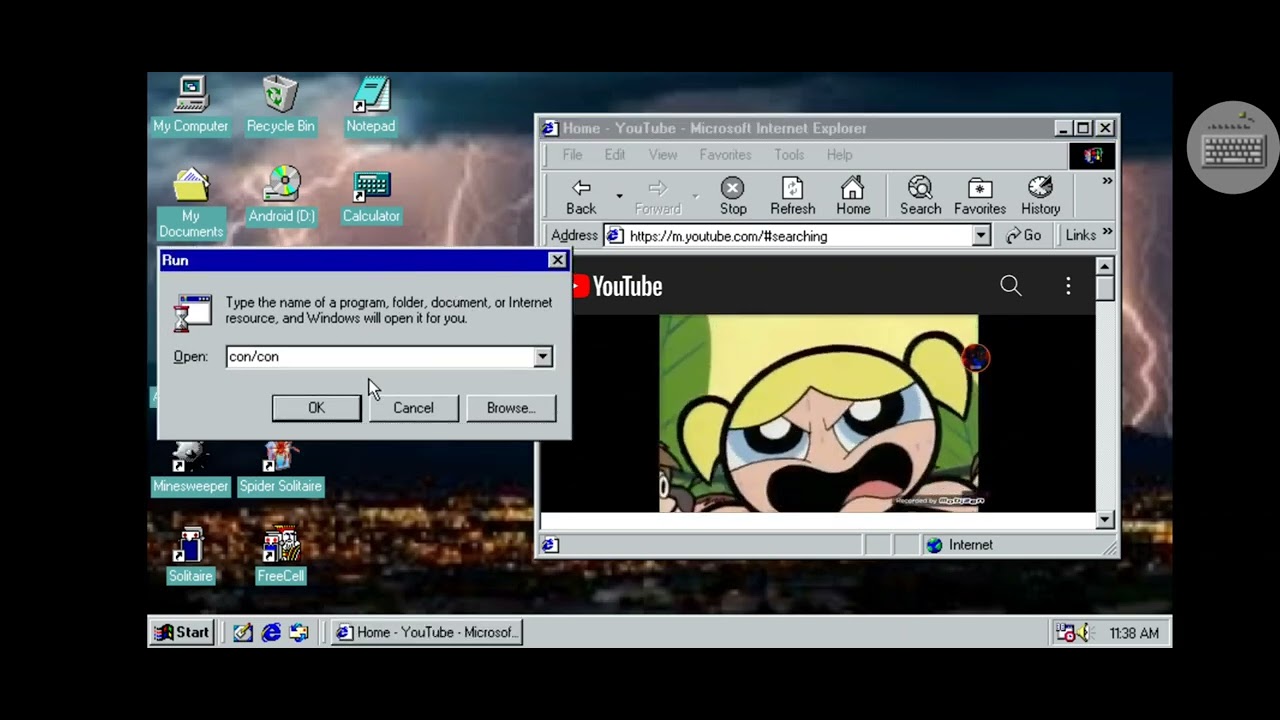Go to Home page in Internet Explorer
This screenshot has width=1280, height=720.
tap(853, 196)
